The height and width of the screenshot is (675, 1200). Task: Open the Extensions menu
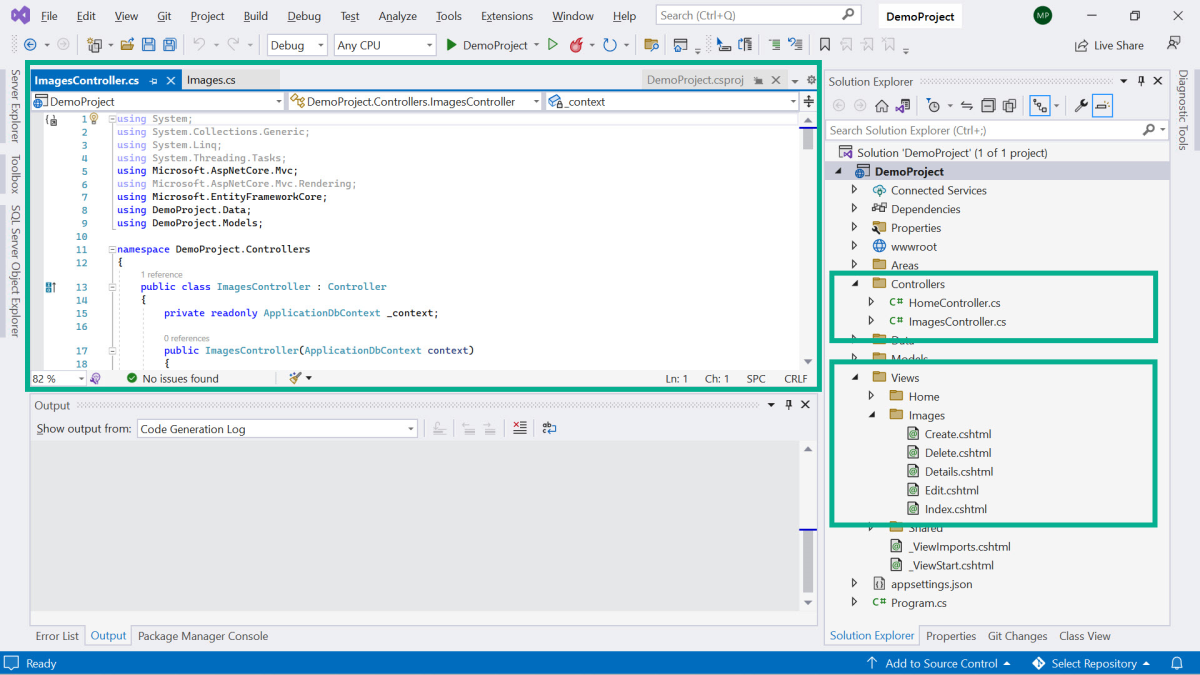click(x=507, y=16)
